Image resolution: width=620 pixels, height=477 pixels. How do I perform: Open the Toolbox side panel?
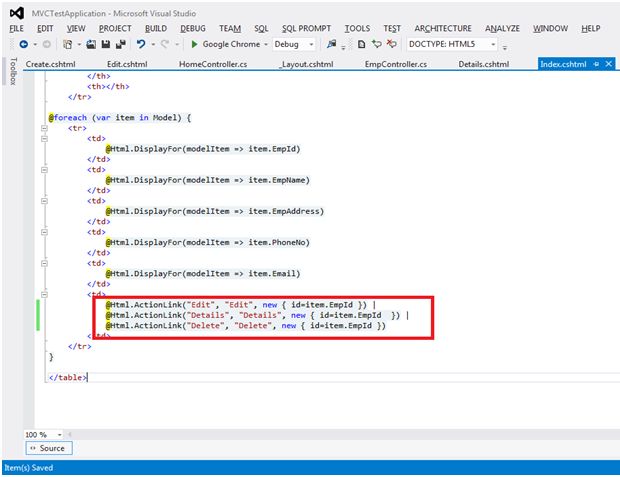coord(13,71)
